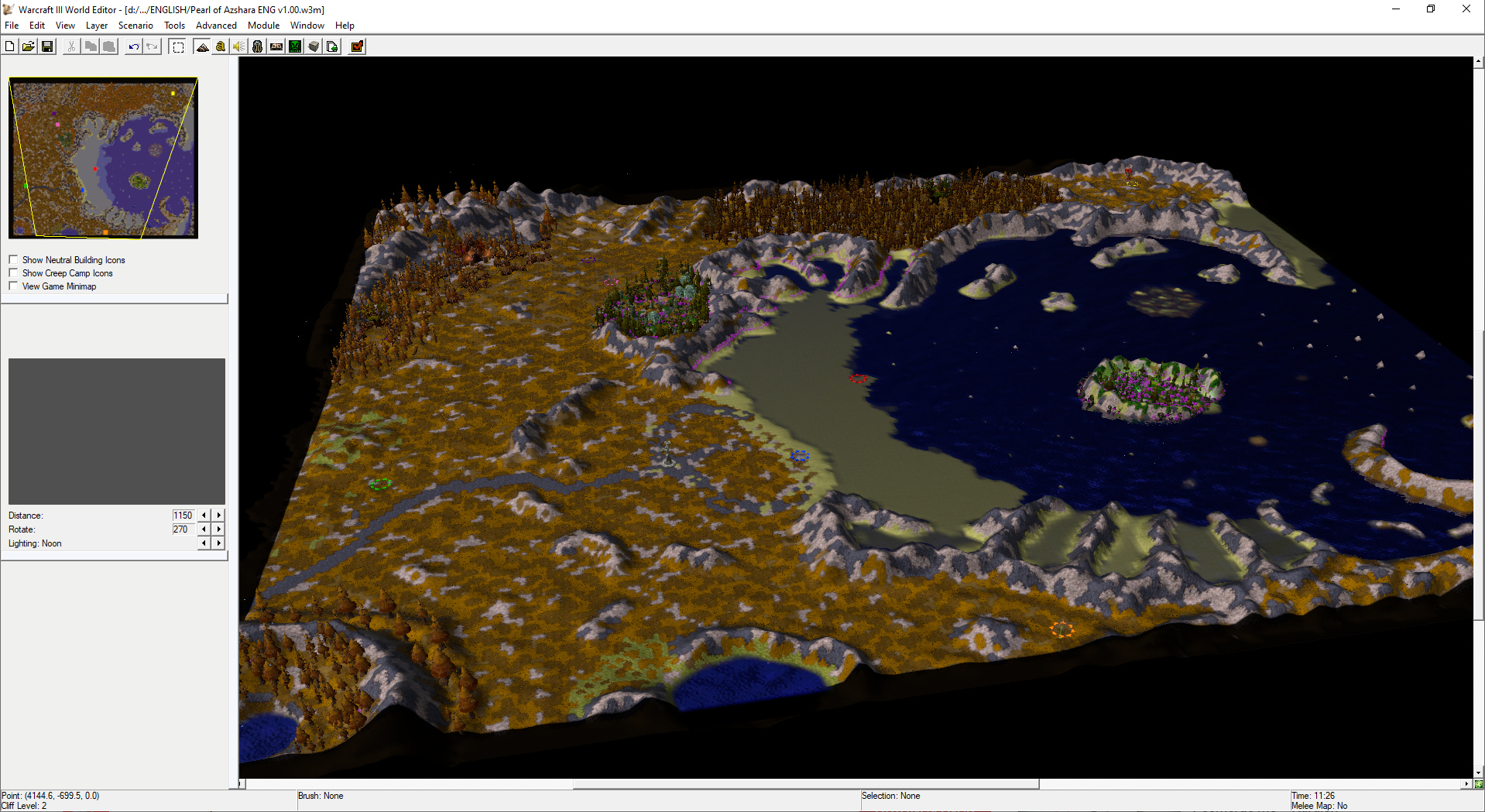Screen dimensions: 1485x812
Task: Create a new map with toolbar icon
Action: pos(10,46)
